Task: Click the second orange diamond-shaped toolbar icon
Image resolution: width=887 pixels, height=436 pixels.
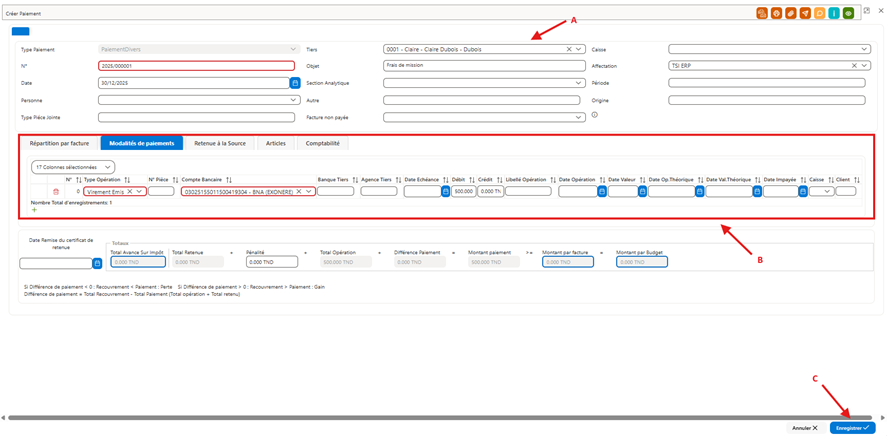Action: (x=776, y=13)
